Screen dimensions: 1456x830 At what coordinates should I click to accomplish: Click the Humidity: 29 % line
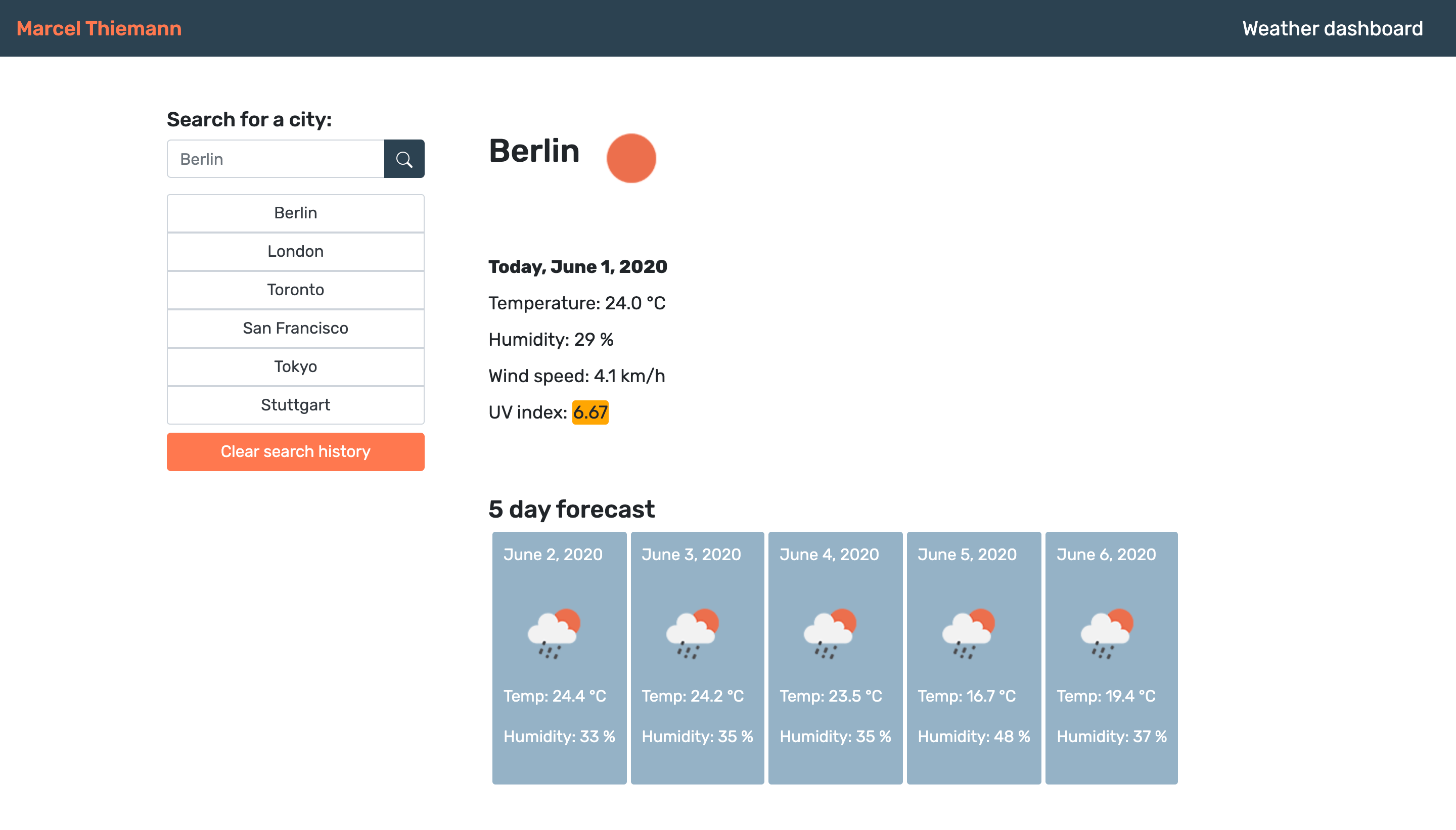tap(551, 340)
